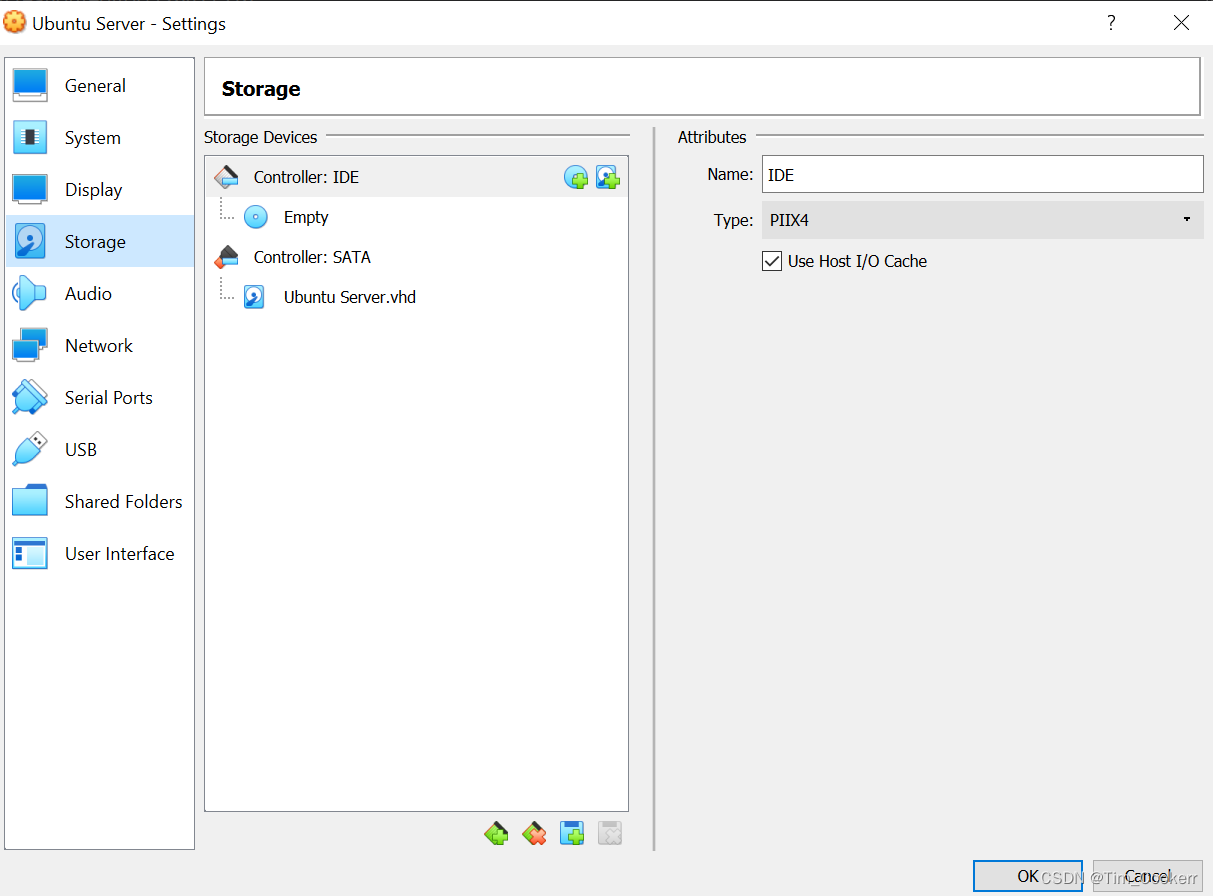This screenshot has height=896, width=1213.
Task: Click the USB plug icon
Action: (x=30, y=450)
